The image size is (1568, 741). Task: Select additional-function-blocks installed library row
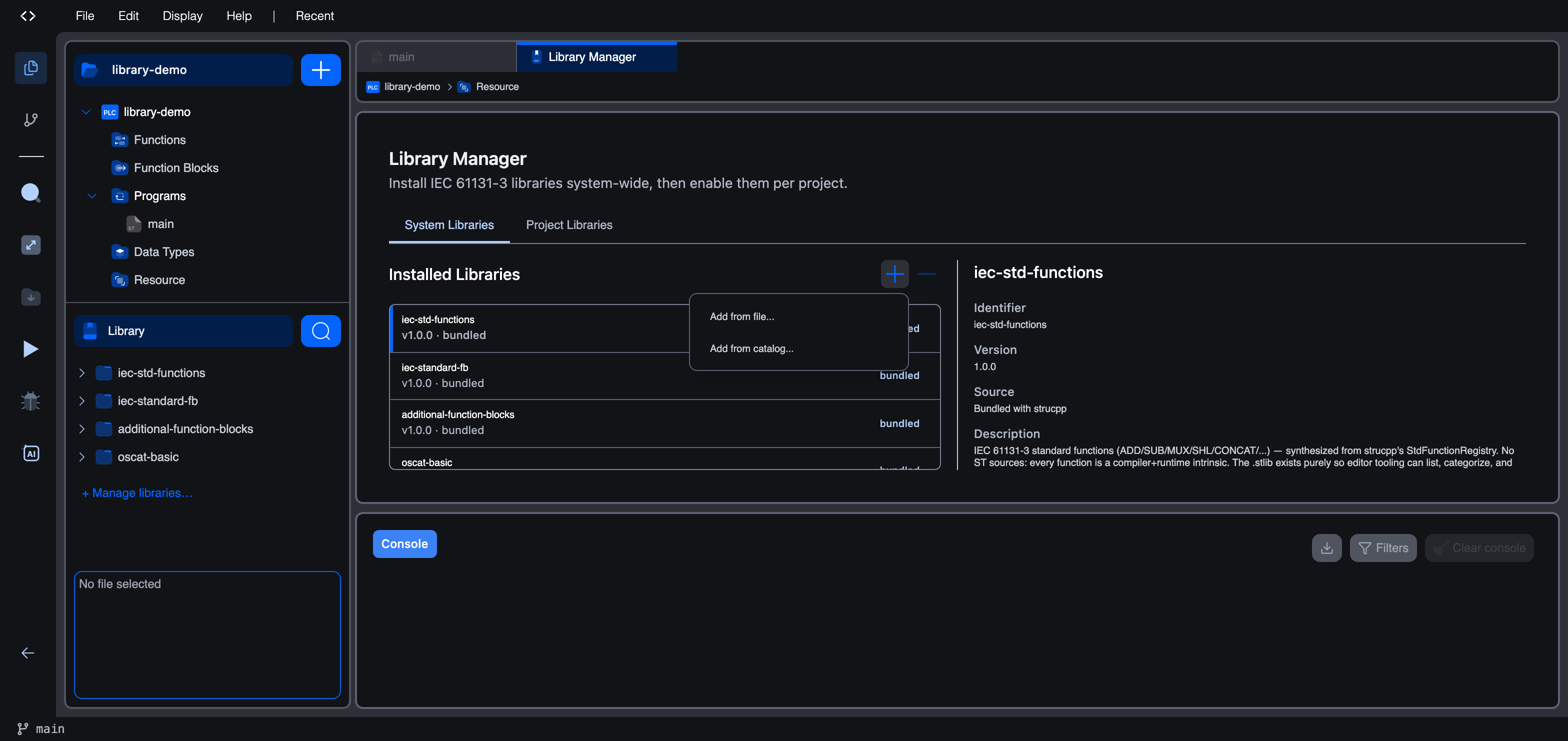click(x=664, y=423)
